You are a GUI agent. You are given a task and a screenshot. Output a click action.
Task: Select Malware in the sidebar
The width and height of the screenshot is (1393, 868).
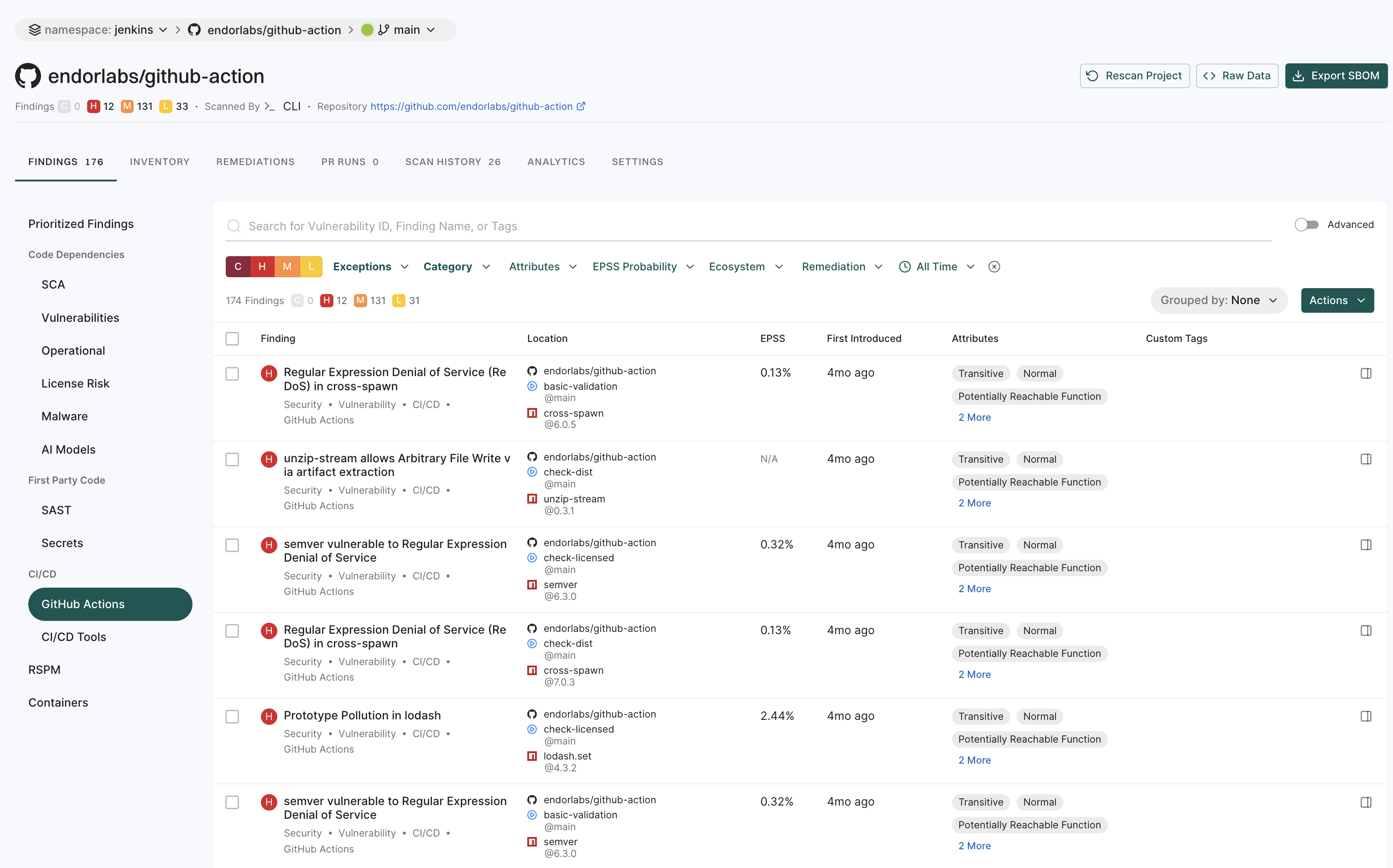pos(64,416)
